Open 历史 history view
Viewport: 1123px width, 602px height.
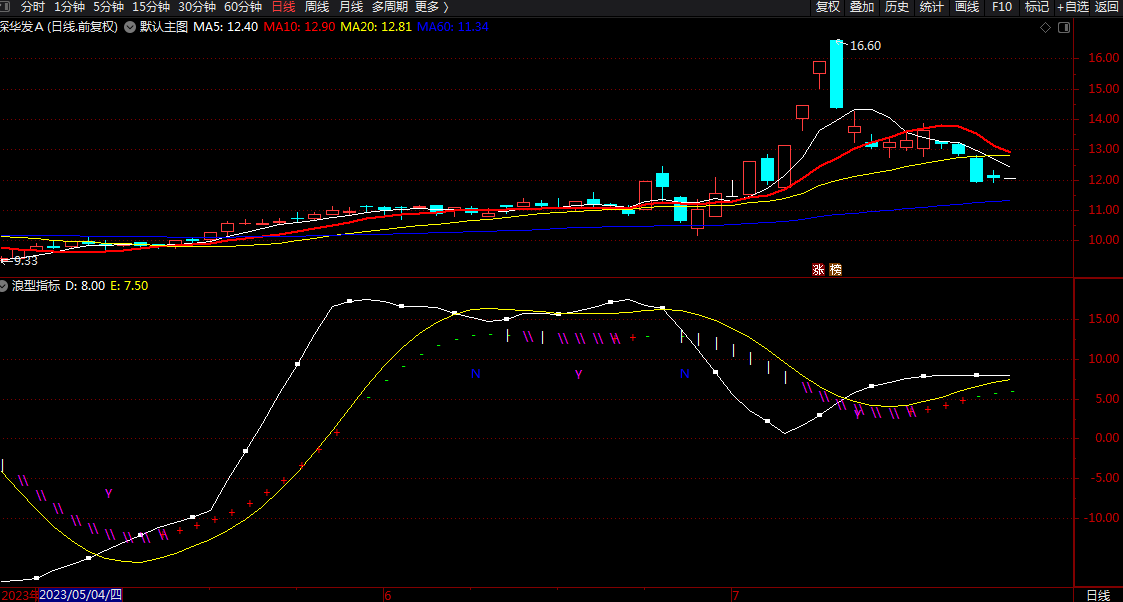[897, 7]
